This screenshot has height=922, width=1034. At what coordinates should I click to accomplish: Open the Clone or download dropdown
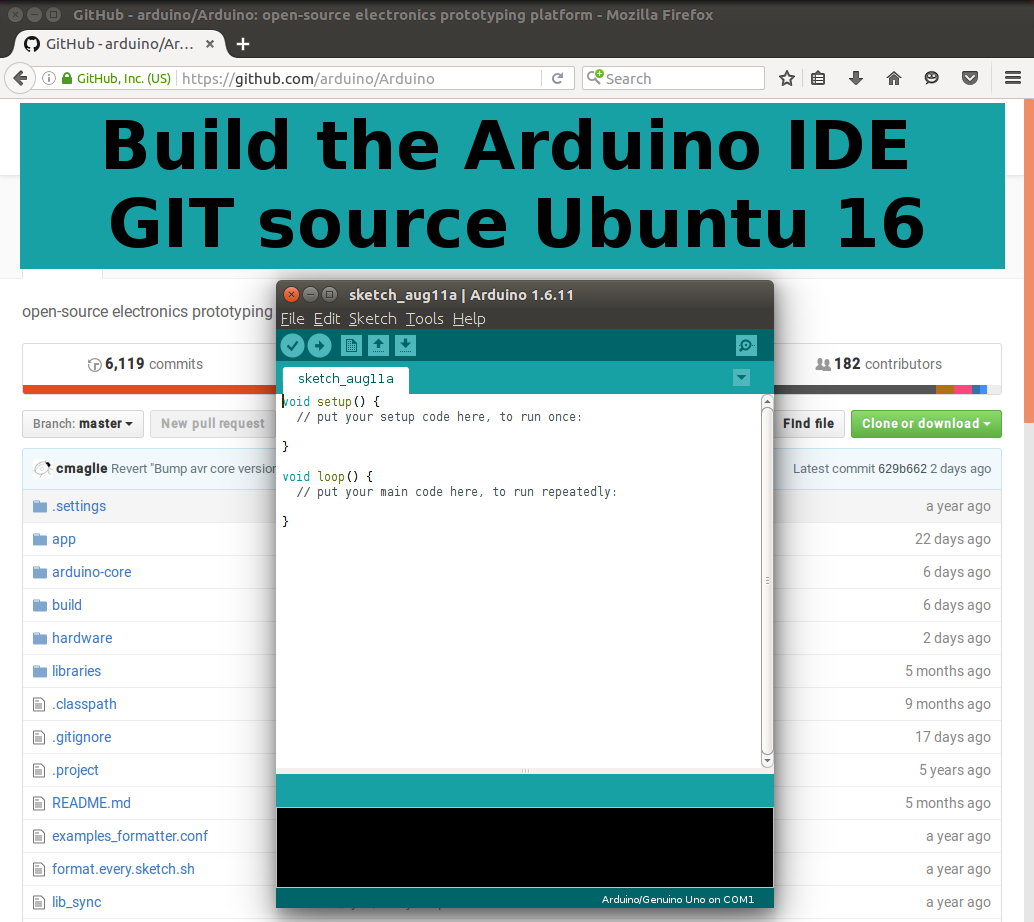pyautogui.click(x=926, y=423)
